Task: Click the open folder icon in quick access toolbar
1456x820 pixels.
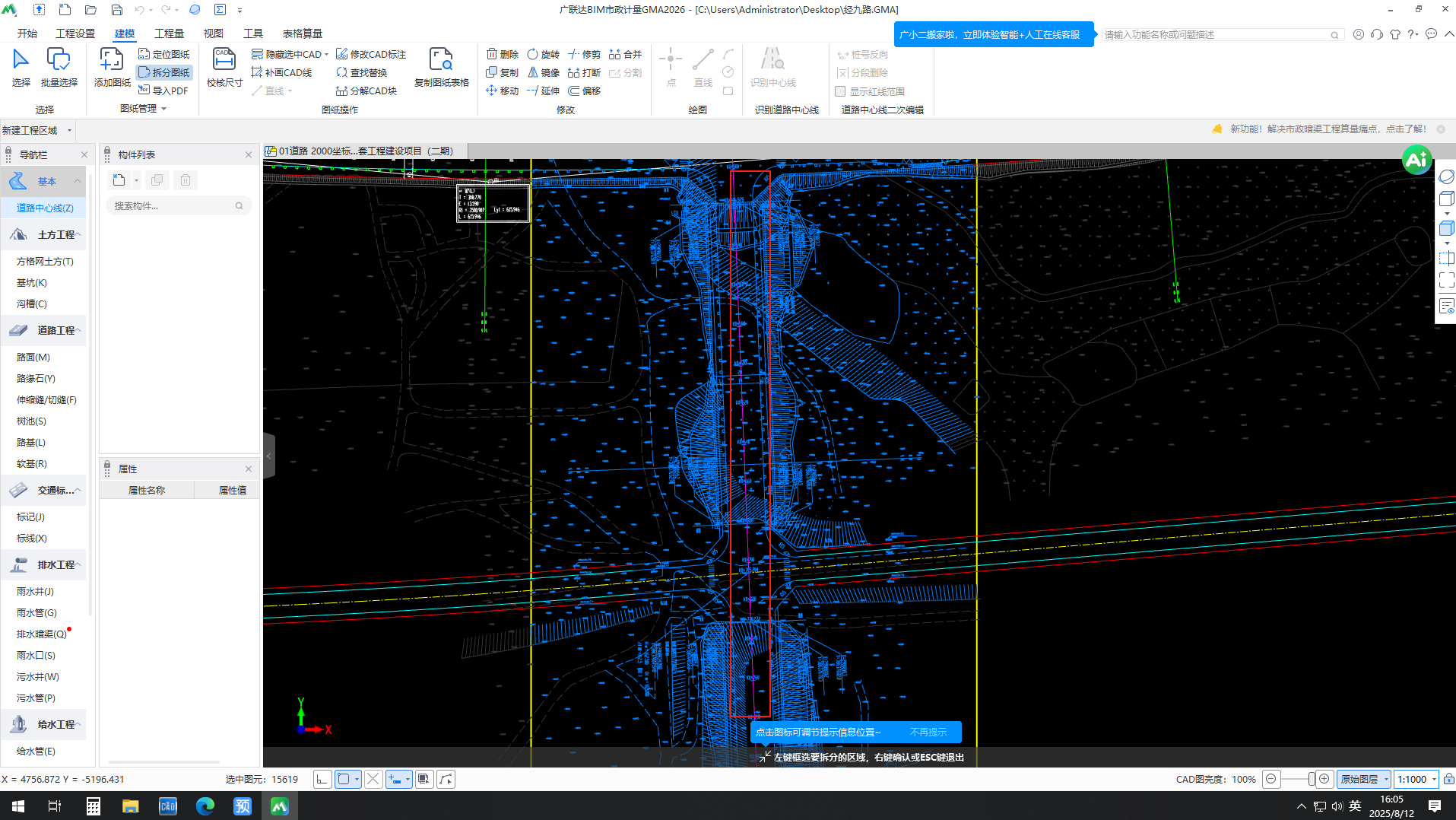Action: click(90, 10)
